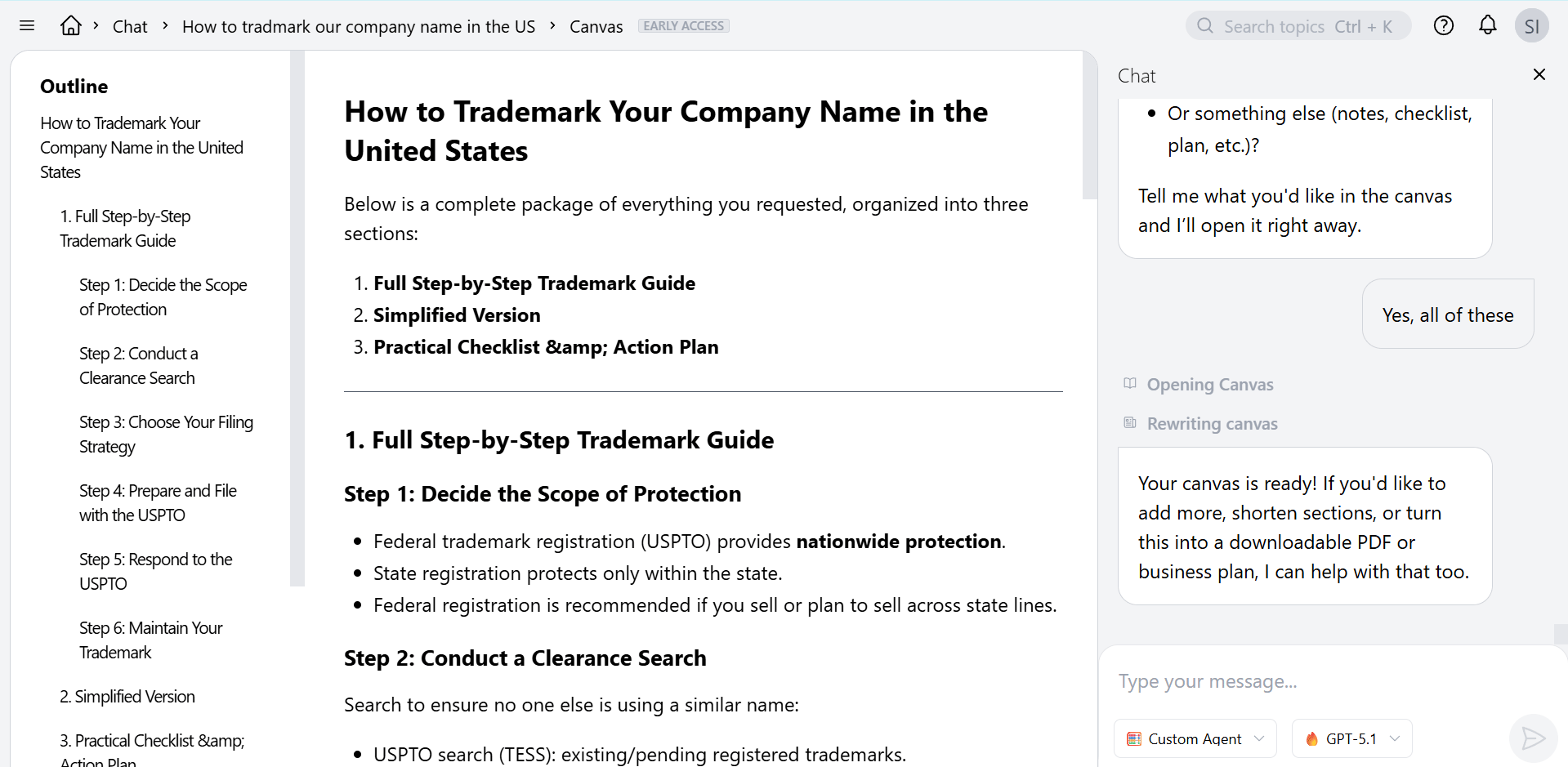1568x767 pixels.
Task: Focus the Search topics field
Action: pyautogui.click(x=1298, y=26)
